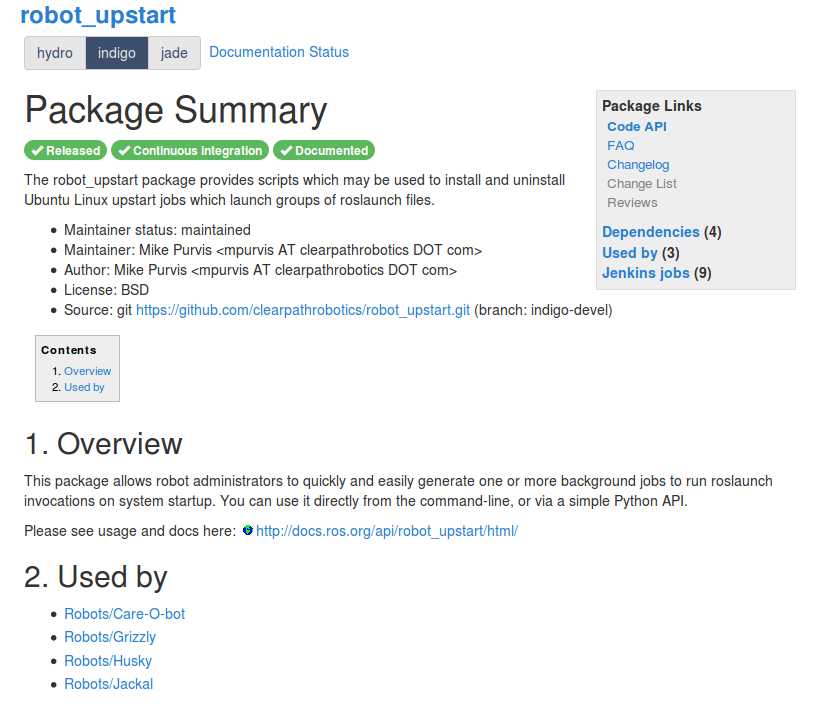Click the green Documented badge

tap(324, 150)
